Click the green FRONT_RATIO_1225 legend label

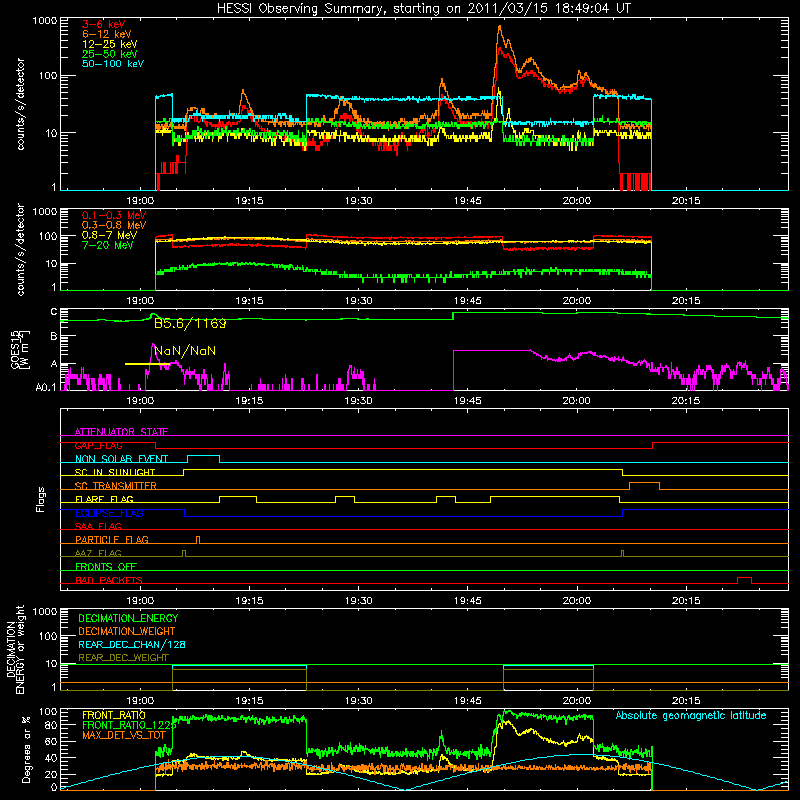click(129, 725)
